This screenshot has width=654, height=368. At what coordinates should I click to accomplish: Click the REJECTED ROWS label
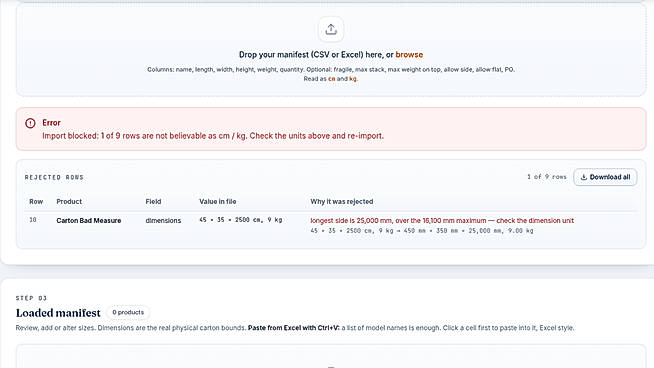coord(54,177)
